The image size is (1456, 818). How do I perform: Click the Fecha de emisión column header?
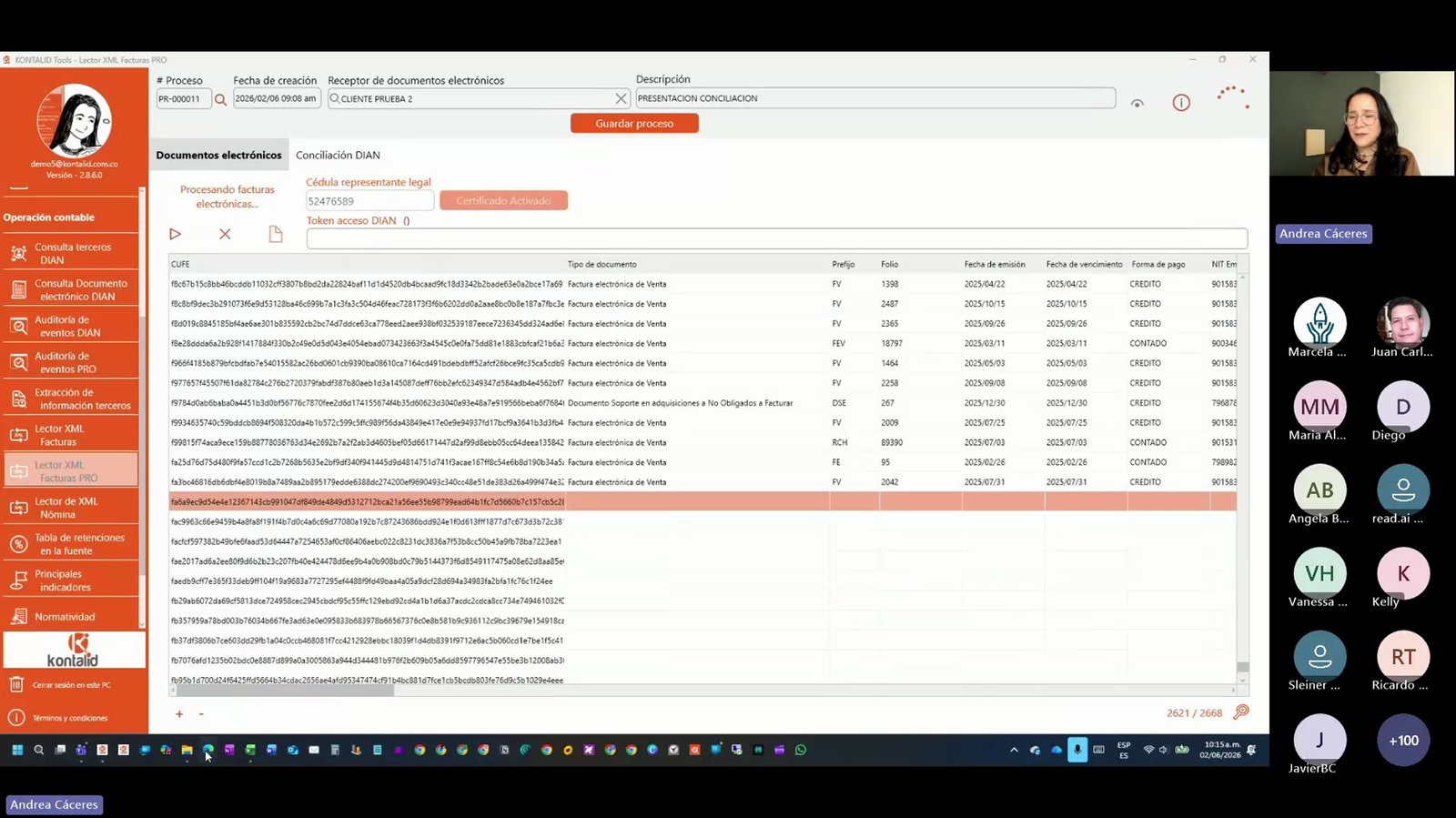pos(995,265)
